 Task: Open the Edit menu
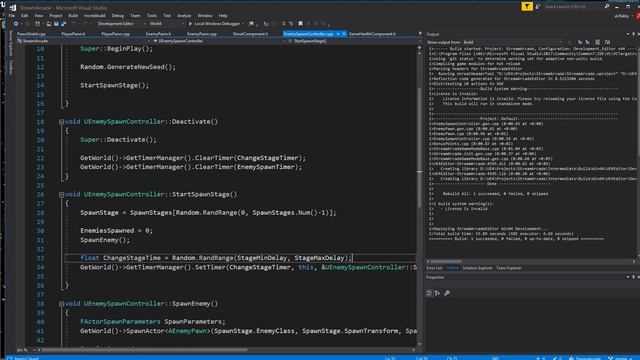tap(25, 16)
